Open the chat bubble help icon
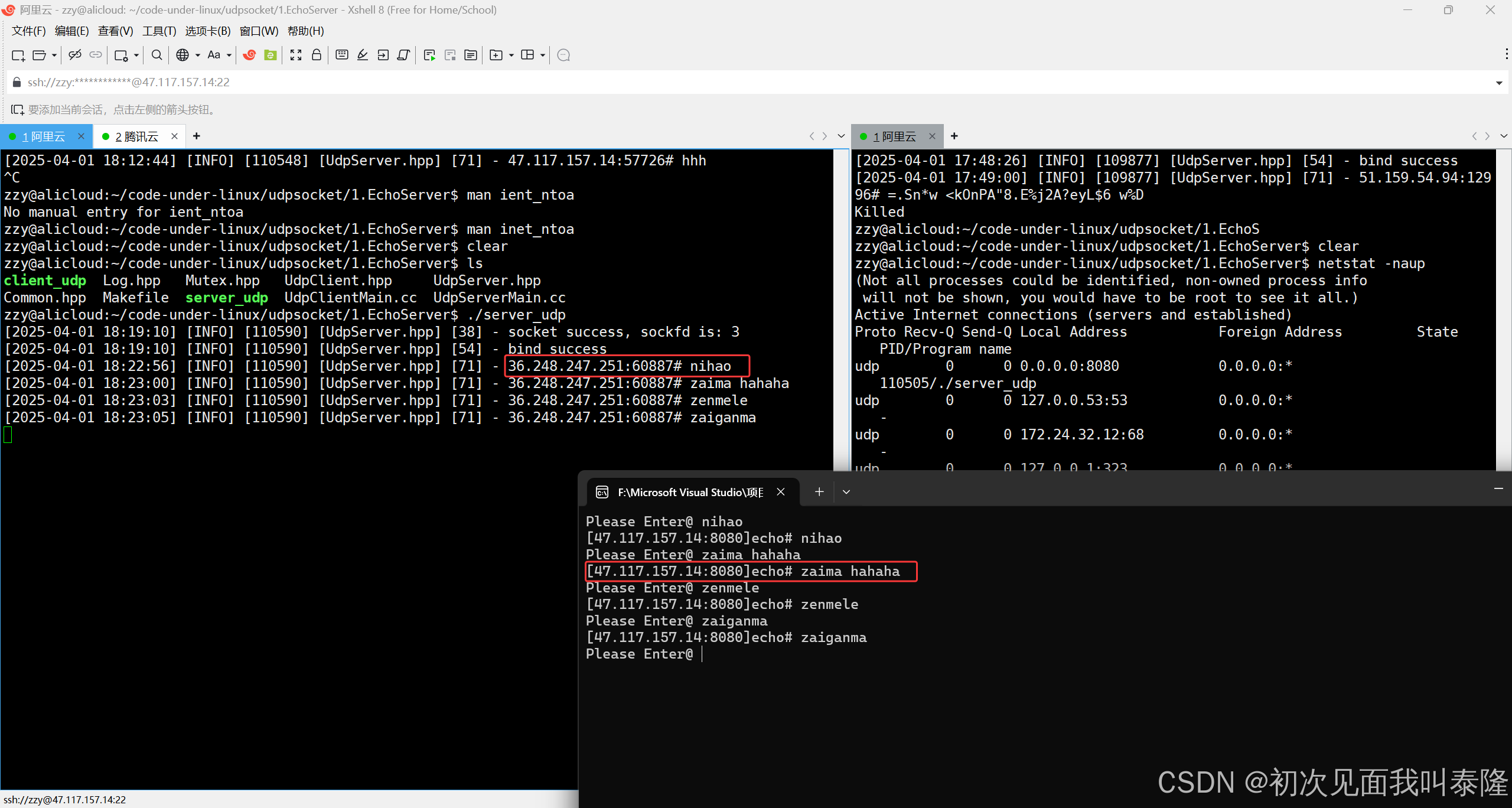Viewport: 1512px width, 808px height. tap(563, 55)
